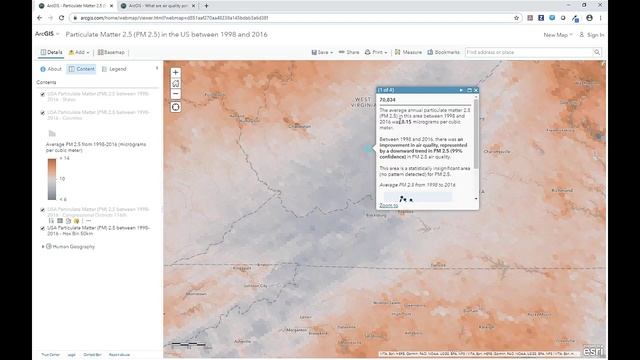This screenshot has height=360, width=640.
Task: Open the browser profile avatar
Action: pos(589,18)
